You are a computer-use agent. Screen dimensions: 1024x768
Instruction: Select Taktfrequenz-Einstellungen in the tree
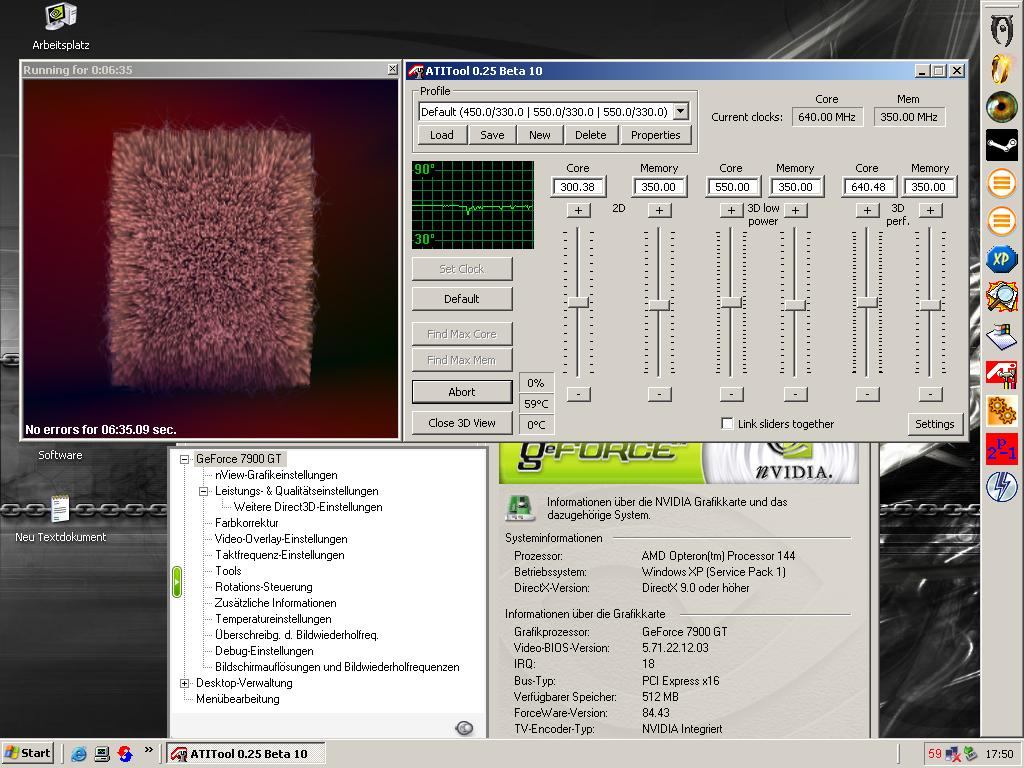click(x=280, y=555)
